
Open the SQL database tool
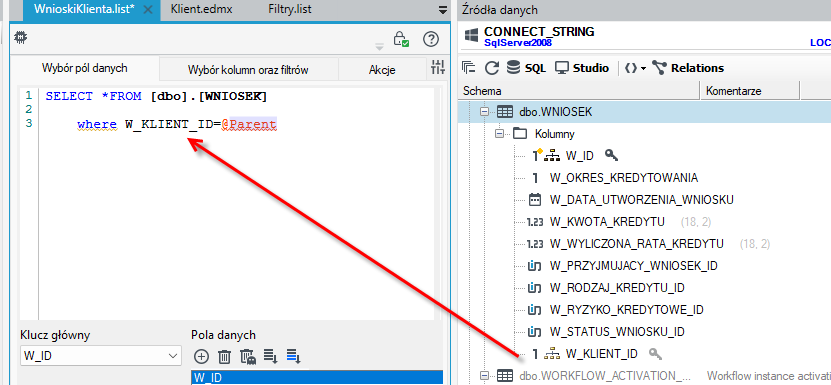coord(526,68)
